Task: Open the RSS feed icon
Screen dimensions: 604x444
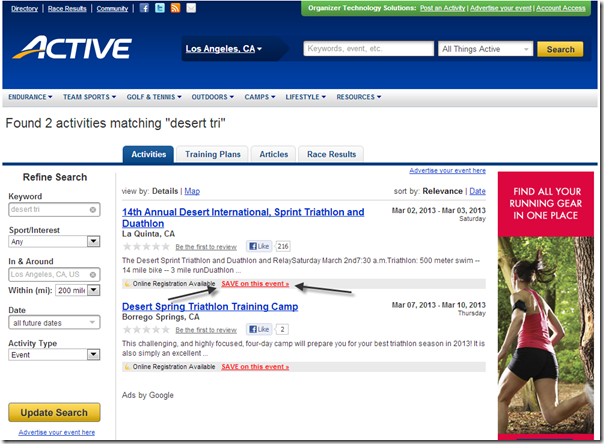Action: pos(175,8)
